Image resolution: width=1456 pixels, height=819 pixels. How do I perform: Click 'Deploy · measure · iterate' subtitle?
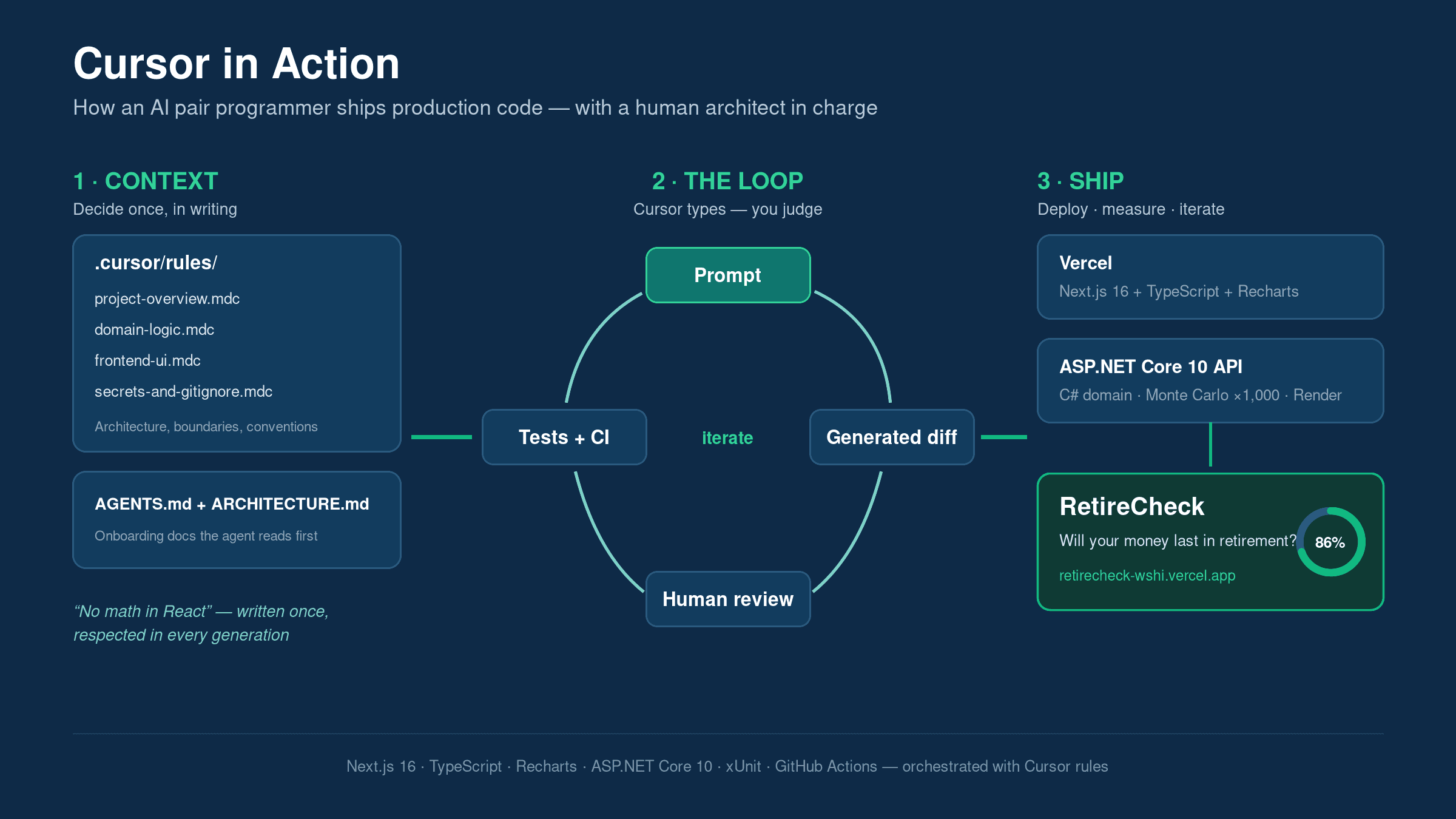click(1131, 209)
